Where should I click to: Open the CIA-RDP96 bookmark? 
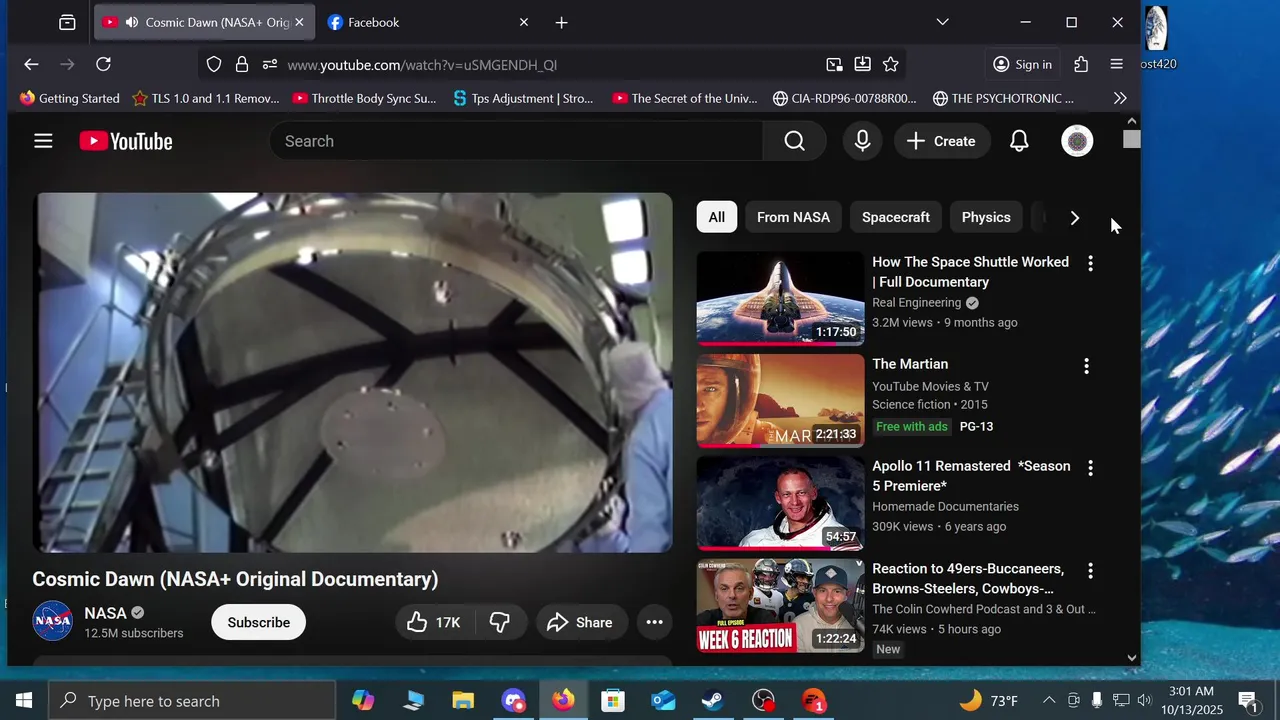click(x=845, y=98)
